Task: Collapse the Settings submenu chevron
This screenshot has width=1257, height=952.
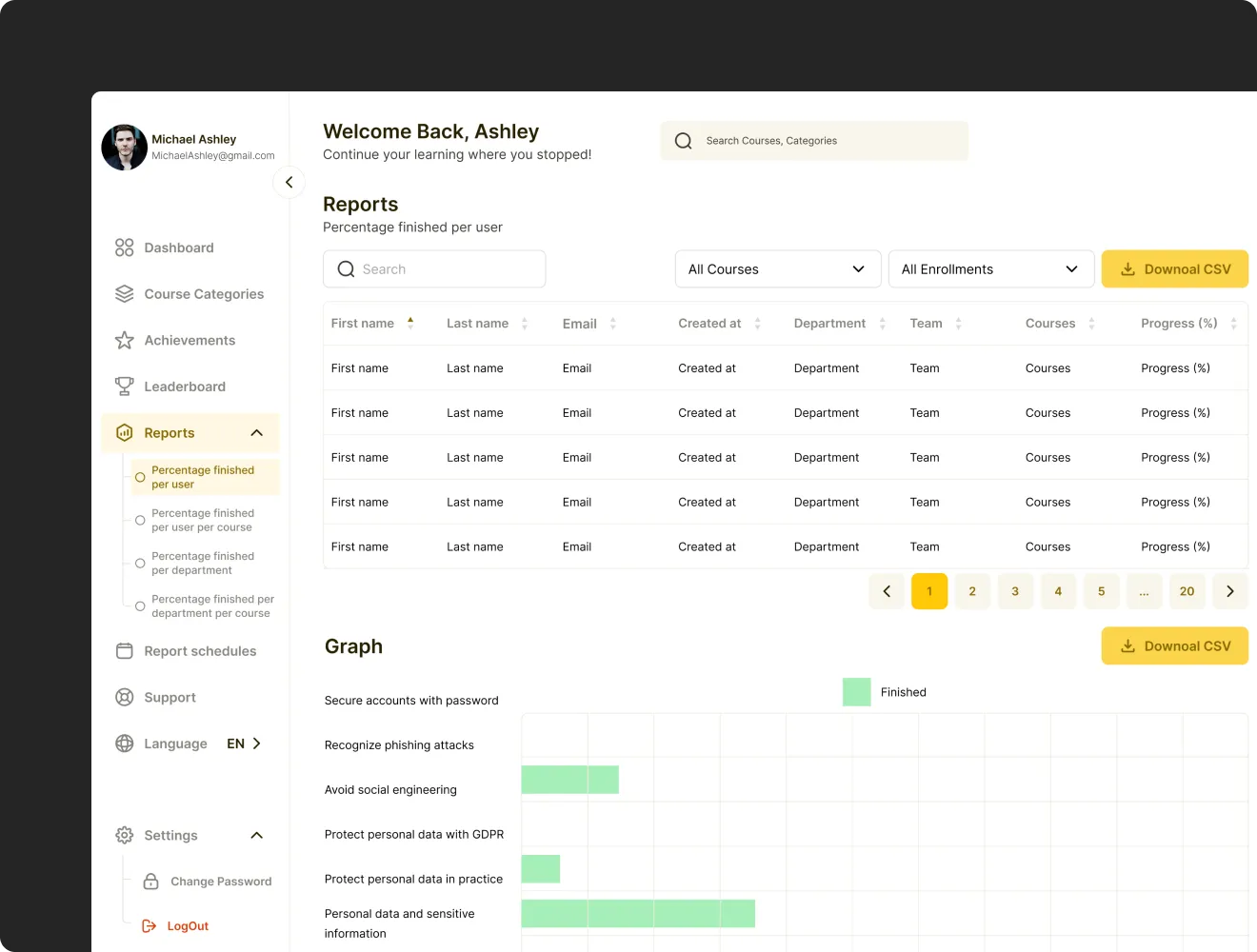Action: pyautogui.click(x=256, y=836)
